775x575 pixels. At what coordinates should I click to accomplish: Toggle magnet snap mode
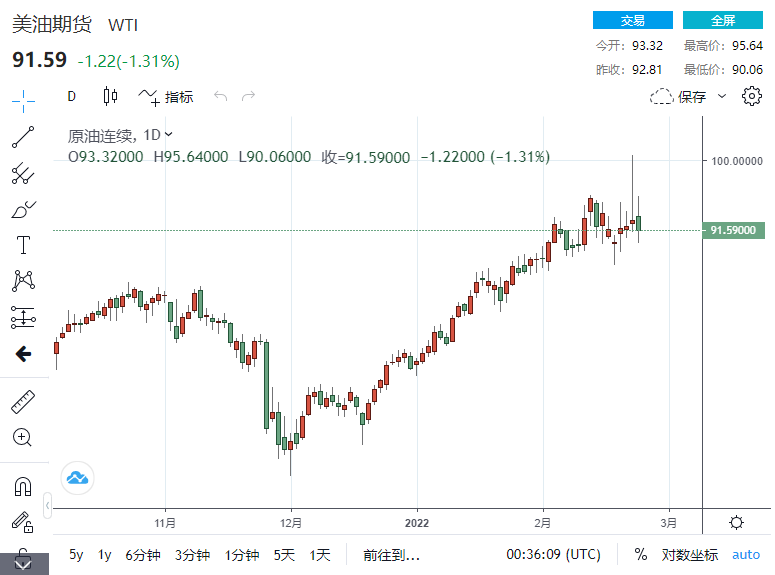tap(22, 487)
